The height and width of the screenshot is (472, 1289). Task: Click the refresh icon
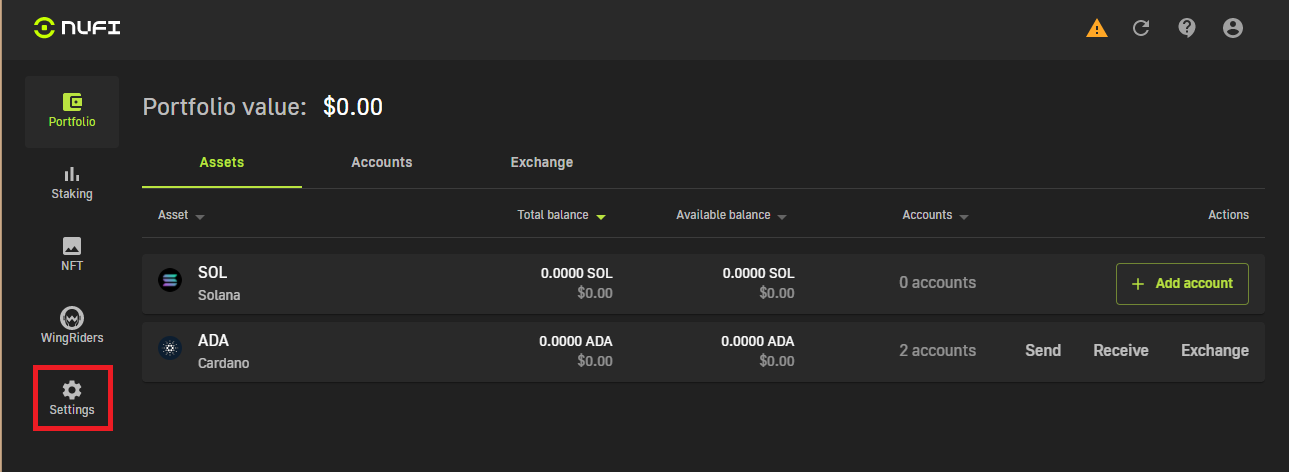coord(1141,28)
